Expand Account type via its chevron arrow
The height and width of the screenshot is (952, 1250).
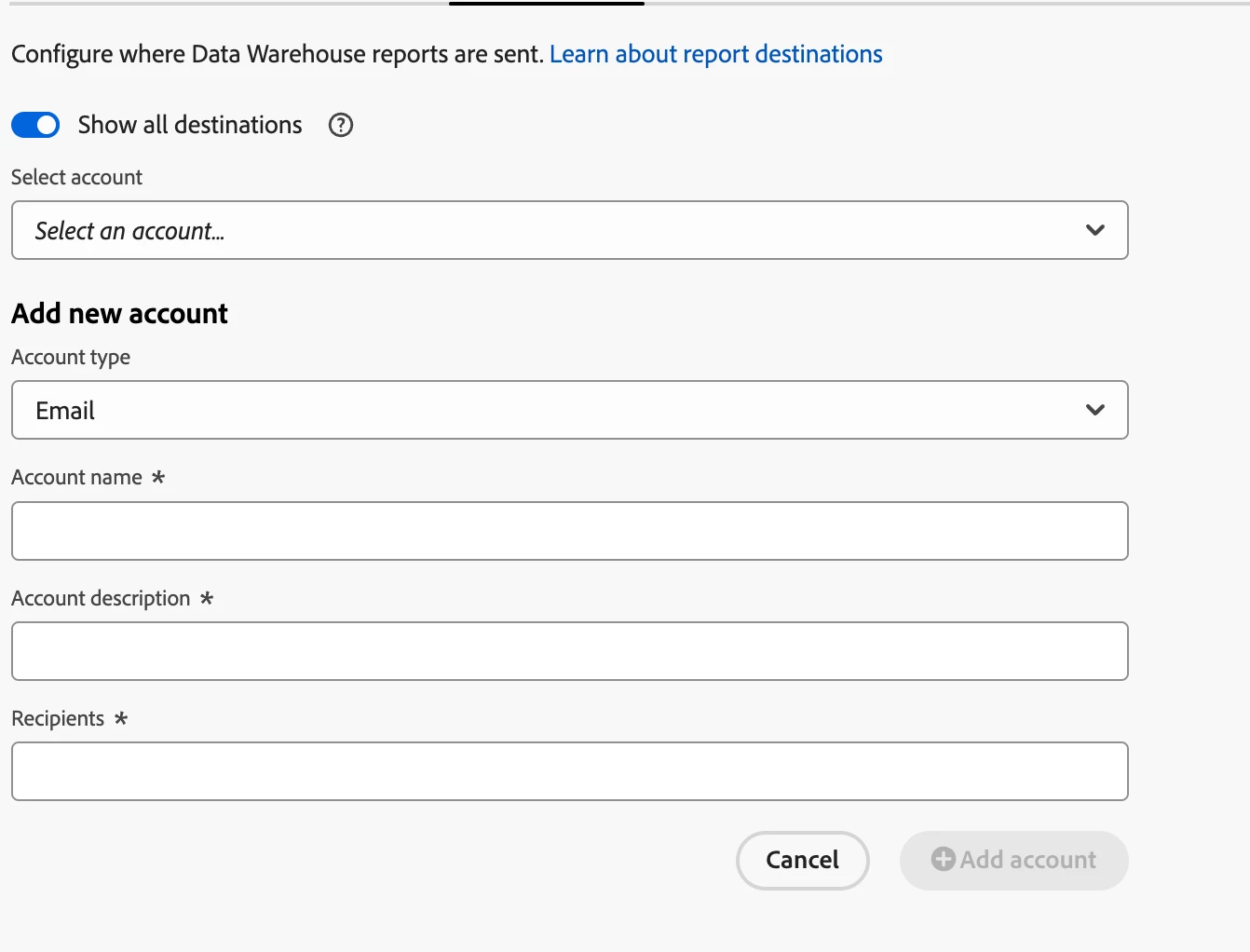[1095, 410]
